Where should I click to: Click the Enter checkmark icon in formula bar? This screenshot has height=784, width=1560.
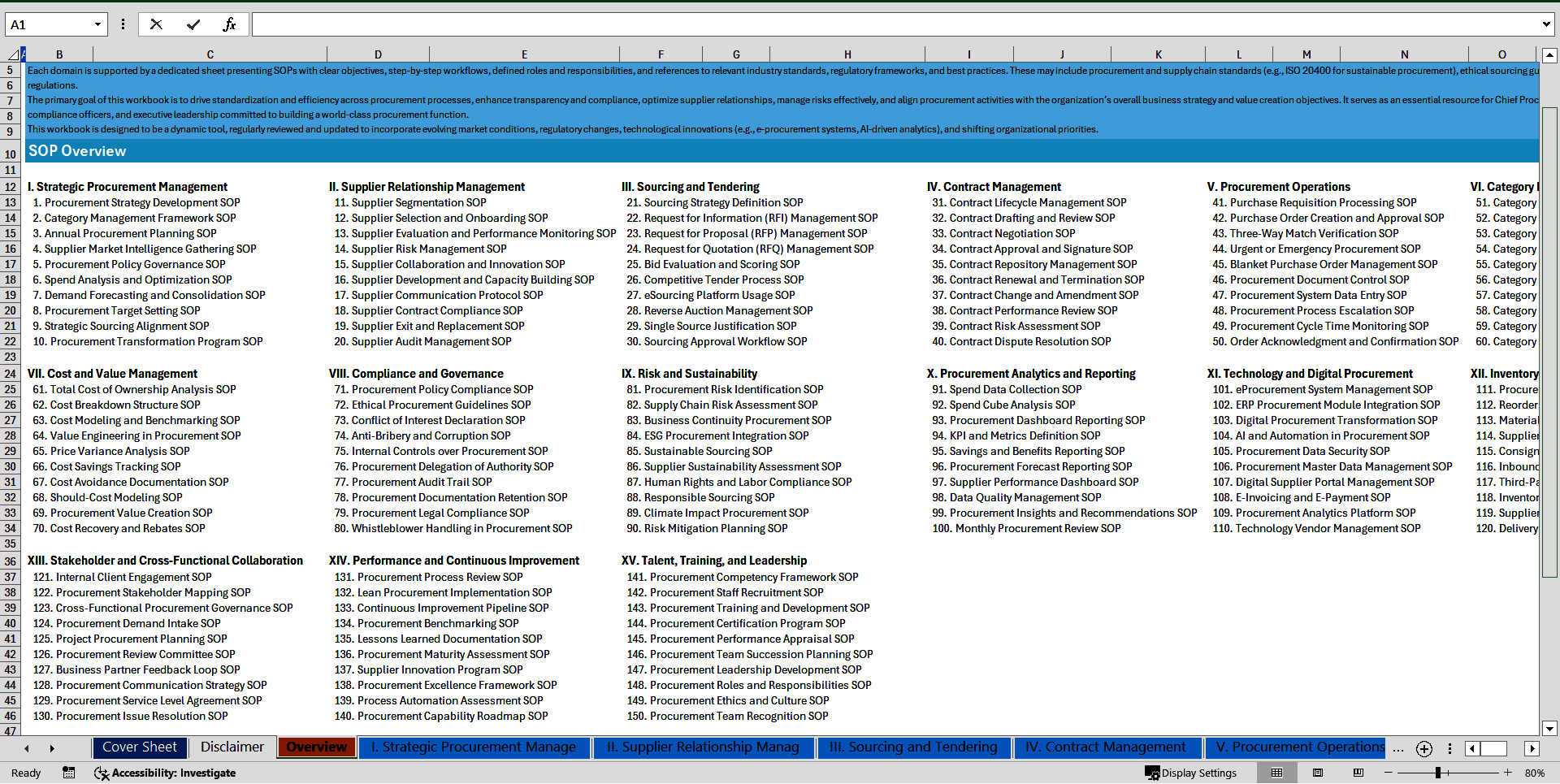(x=193, y=24)
